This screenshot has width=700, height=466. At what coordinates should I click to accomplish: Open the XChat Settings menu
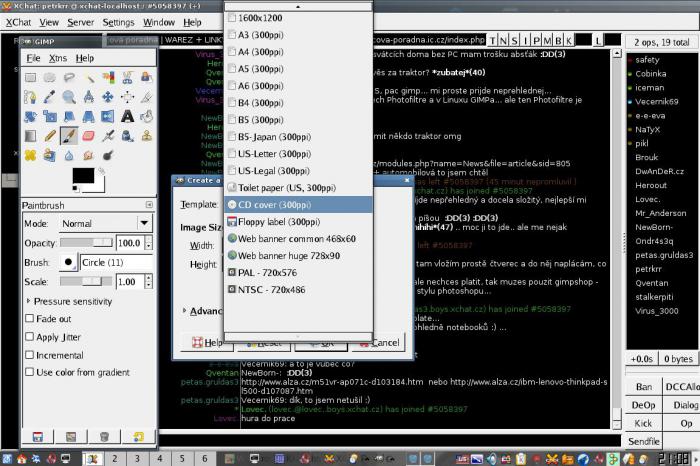pyautogui.click(x=118, y=22)
